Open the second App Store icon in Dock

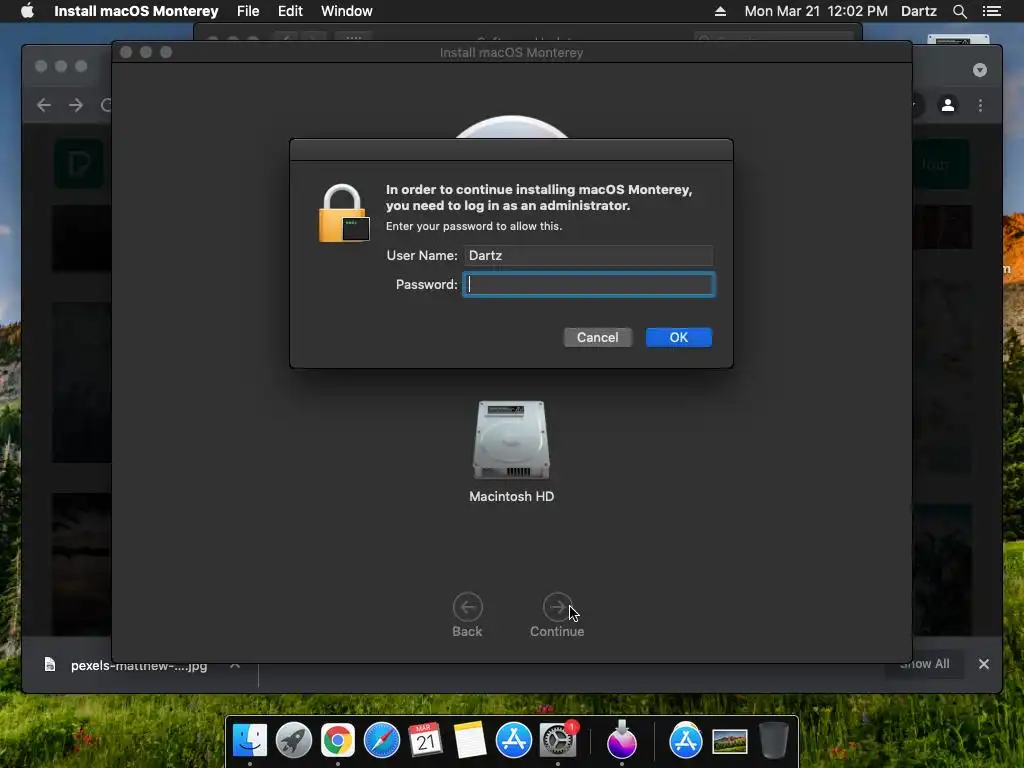pyautogui.click(x=686, y=741)
